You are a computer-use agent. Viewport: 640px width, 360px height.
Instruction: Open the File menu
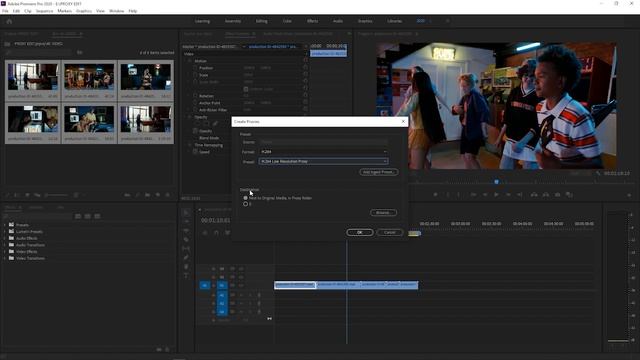[x=5, y=11]
